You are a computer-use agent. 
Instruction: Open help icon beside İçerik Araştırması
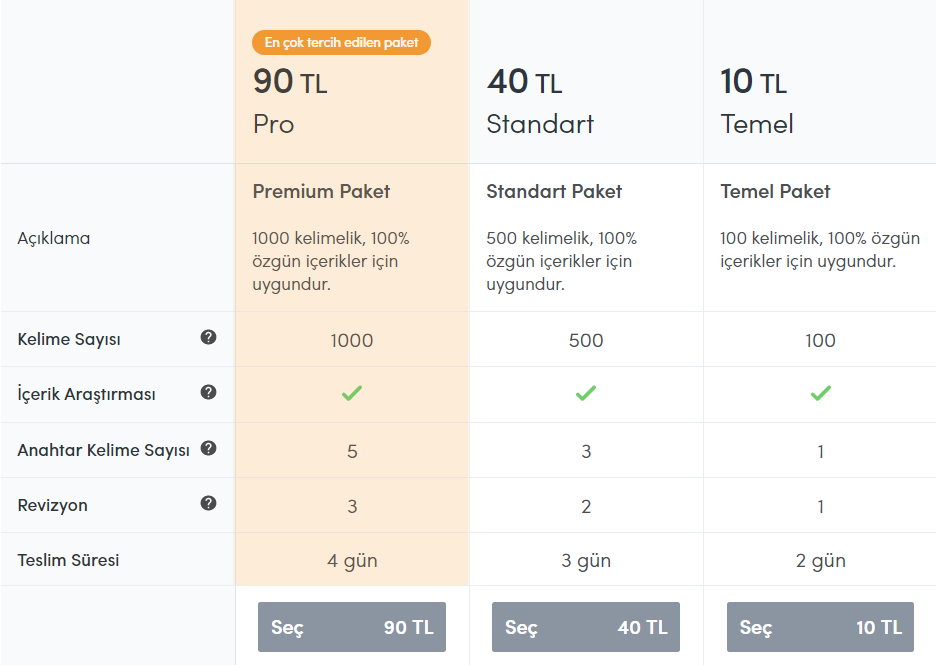tap(208, 392)
